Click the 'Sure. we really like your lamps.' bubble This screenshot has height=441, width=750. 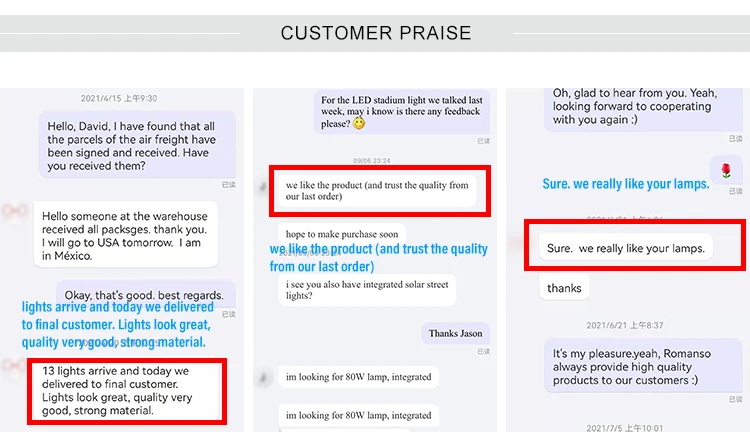click(x=626, y=248)
